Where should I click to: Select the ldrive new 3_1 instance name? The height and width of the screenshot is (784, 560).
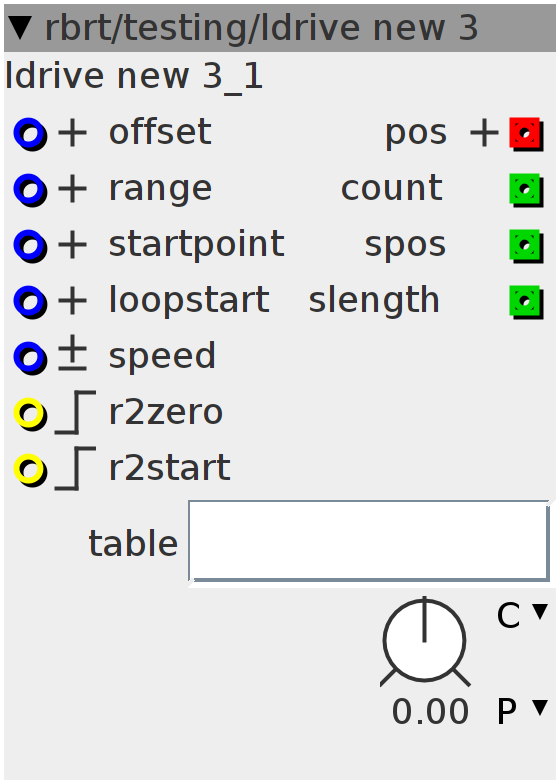[134, 78]
